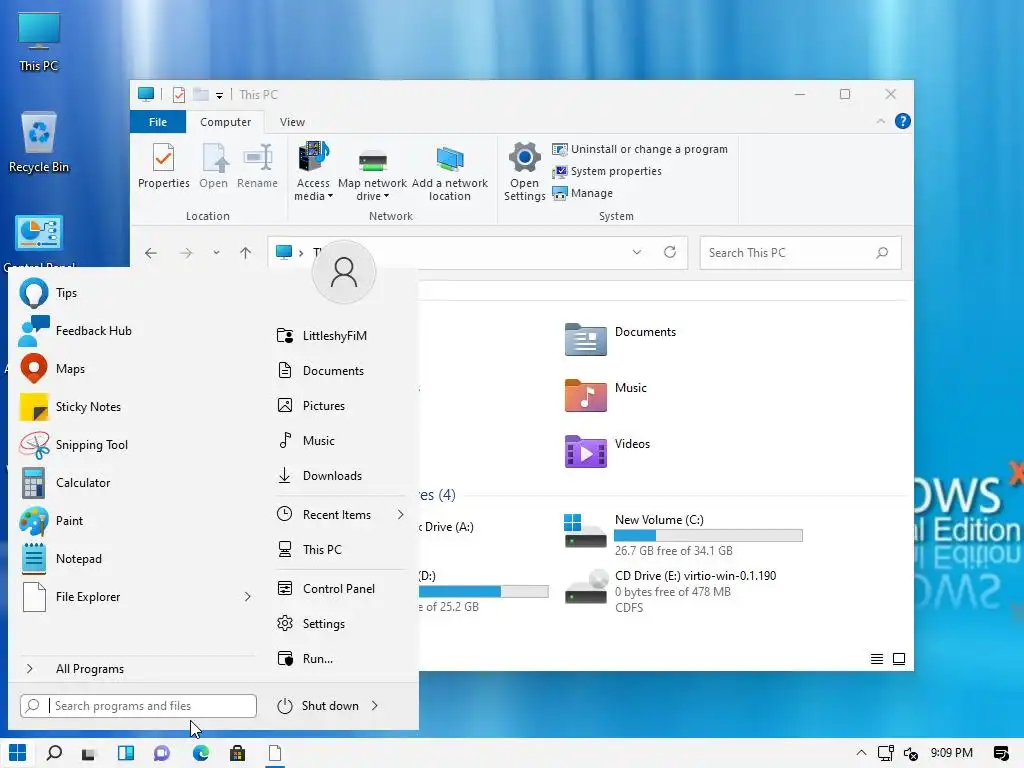This screenshot has width=1024, height=768.
Task: Open Control Panel from Start menu
Action: (340, 588)
